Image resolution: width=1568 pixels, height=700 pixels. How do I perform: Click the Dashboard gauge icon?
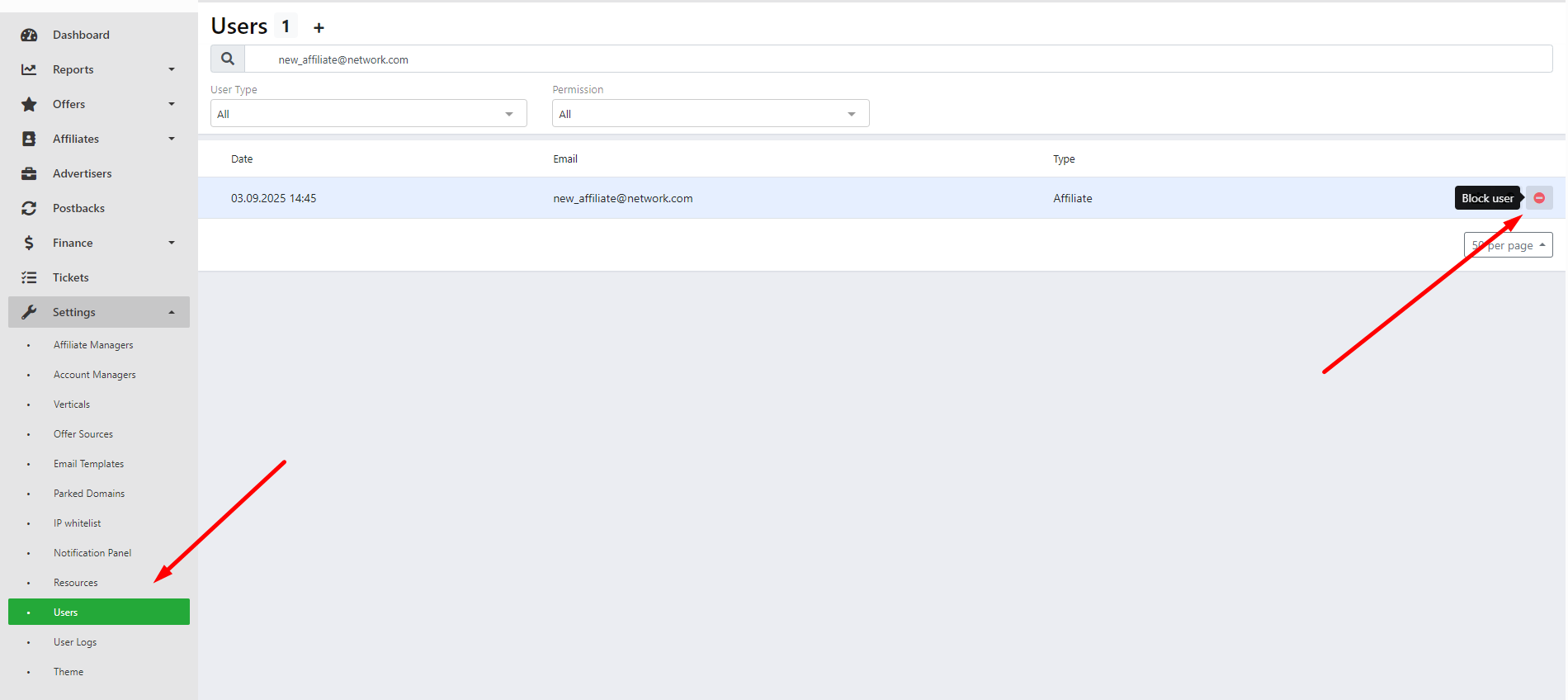pos(29,35)
